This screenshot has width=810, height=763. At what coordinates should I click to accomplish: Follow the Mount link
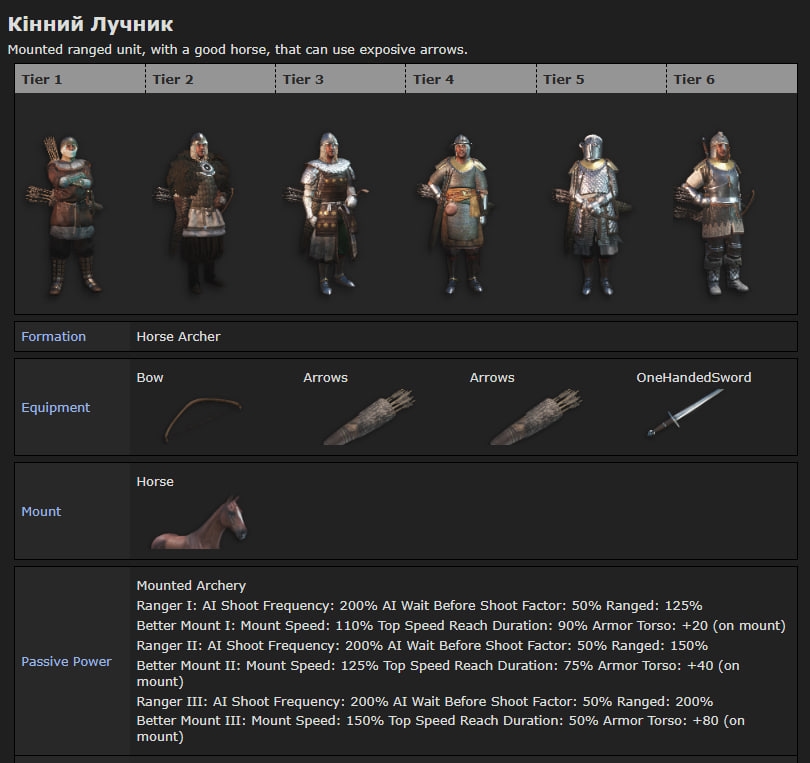click(41, 511)
